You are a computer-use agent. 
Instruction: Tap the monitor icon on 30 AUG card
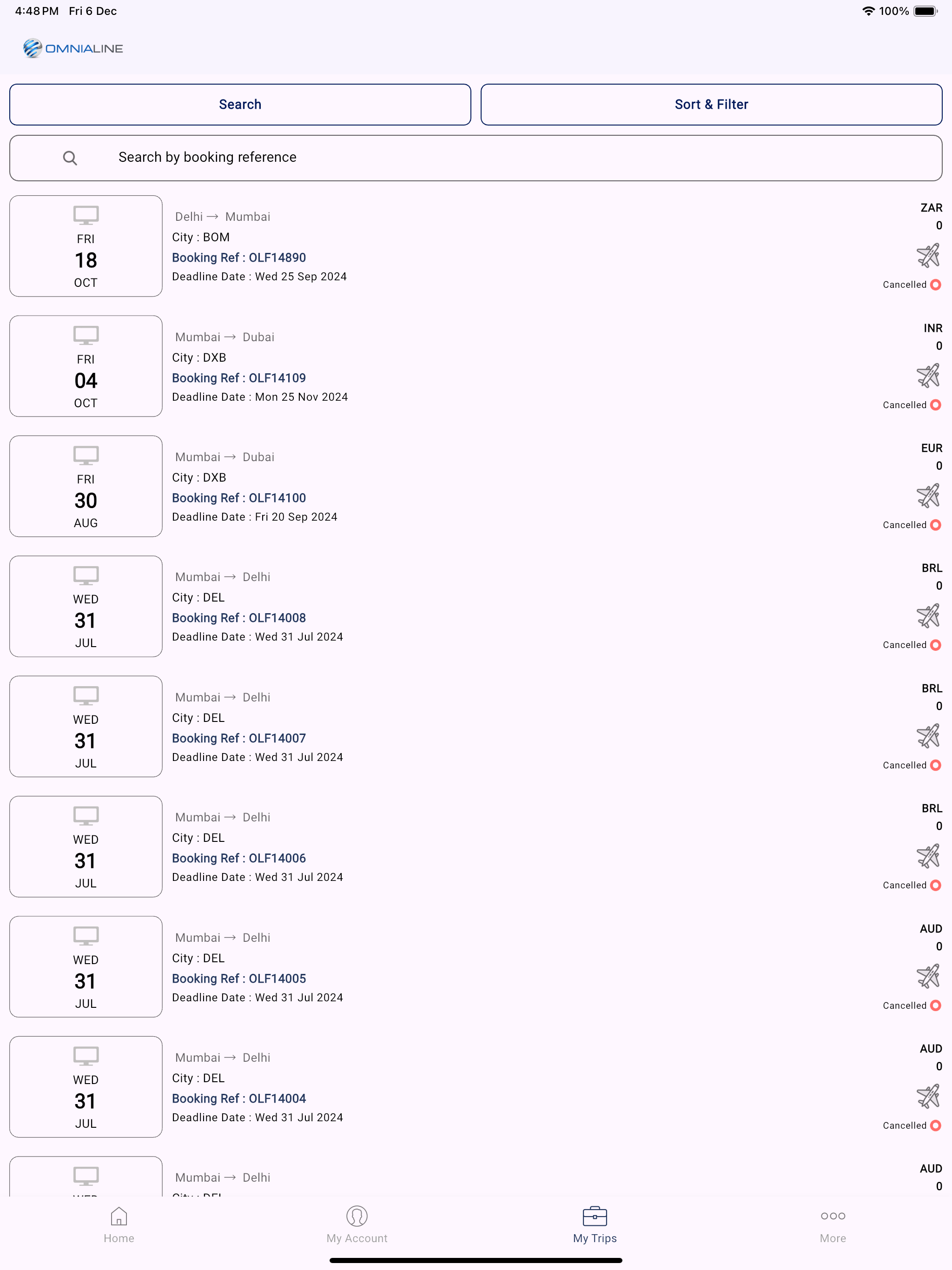click(x=86, y=455)
